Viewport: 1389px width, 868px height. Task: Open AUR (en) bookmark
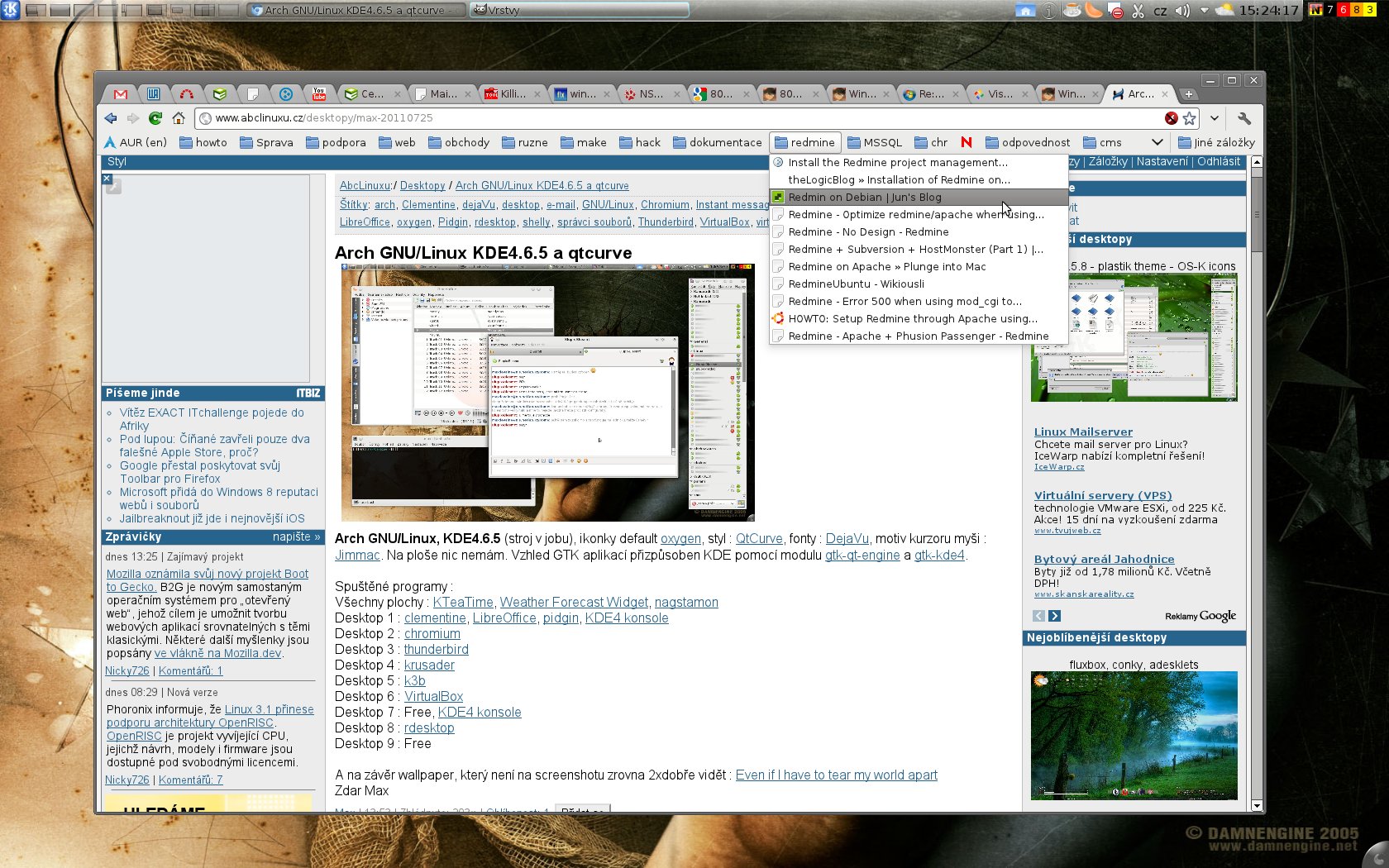click(136, 142)
